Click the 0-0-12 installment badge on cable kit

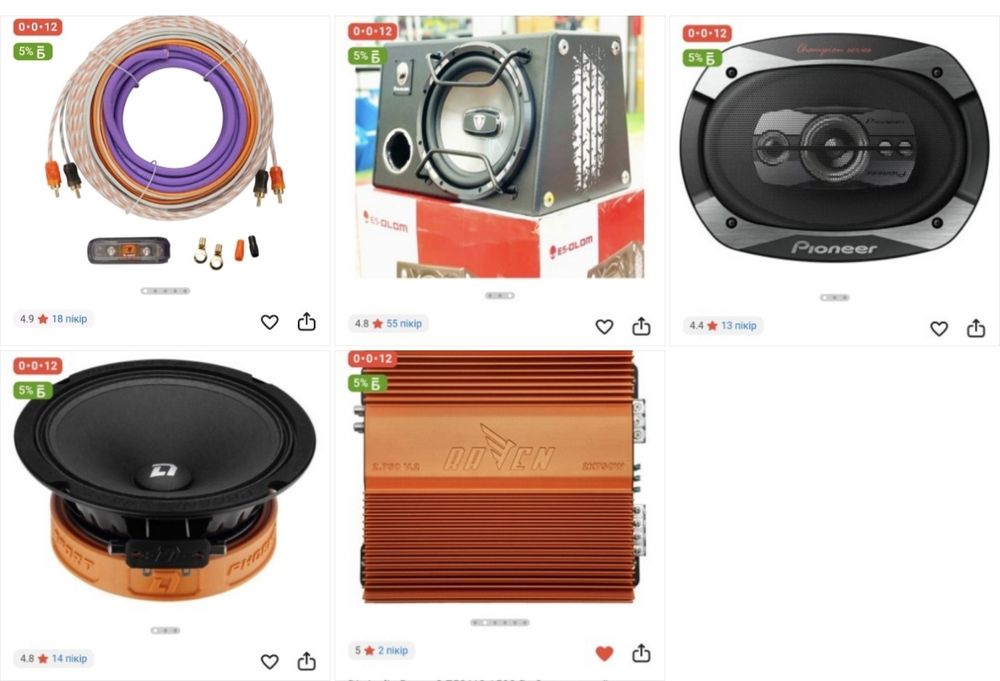pyautogui.click(x=38, y=27)
